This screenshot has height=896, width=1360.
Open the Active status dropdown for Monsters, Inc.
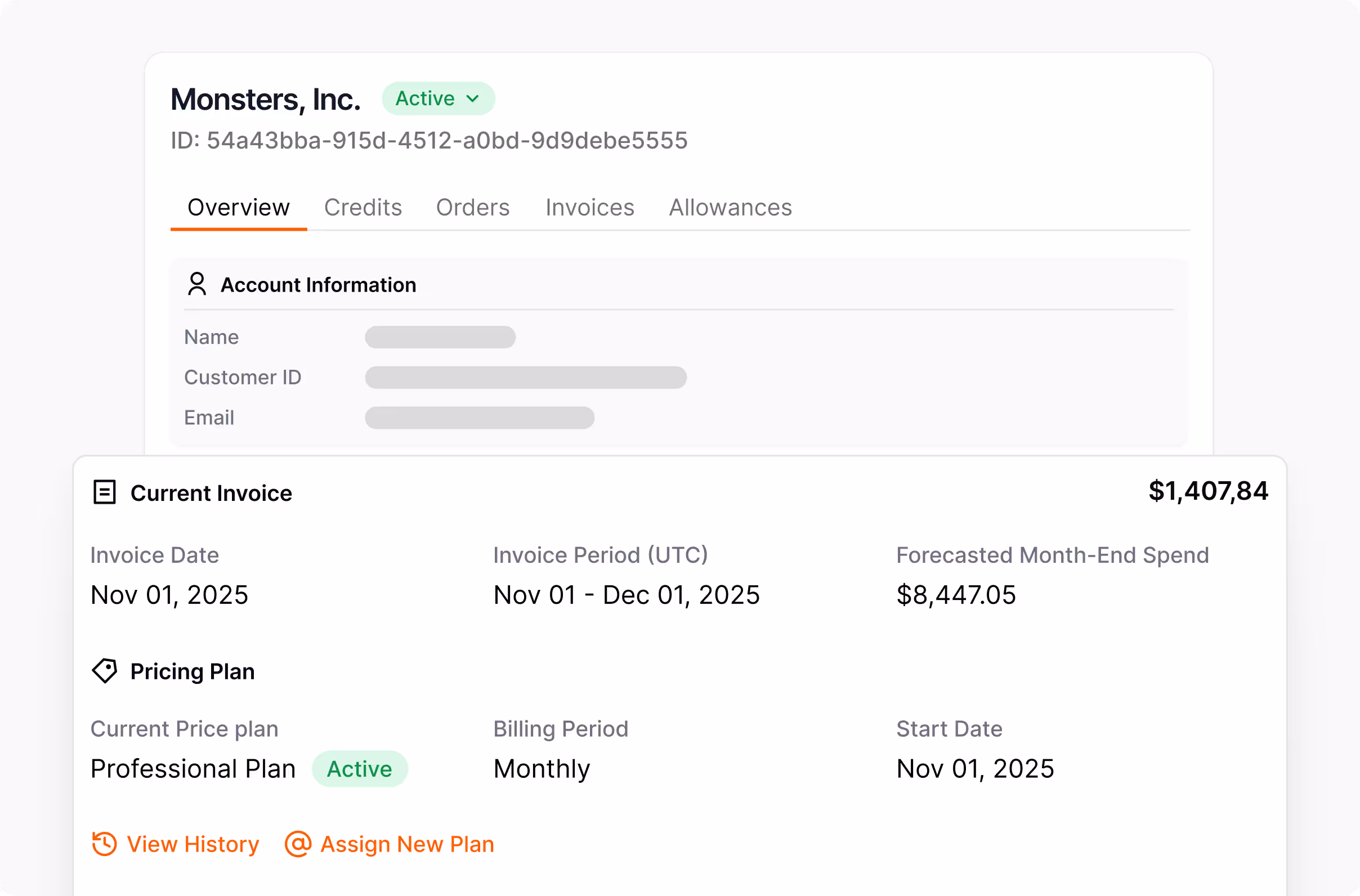coord(438,98)
